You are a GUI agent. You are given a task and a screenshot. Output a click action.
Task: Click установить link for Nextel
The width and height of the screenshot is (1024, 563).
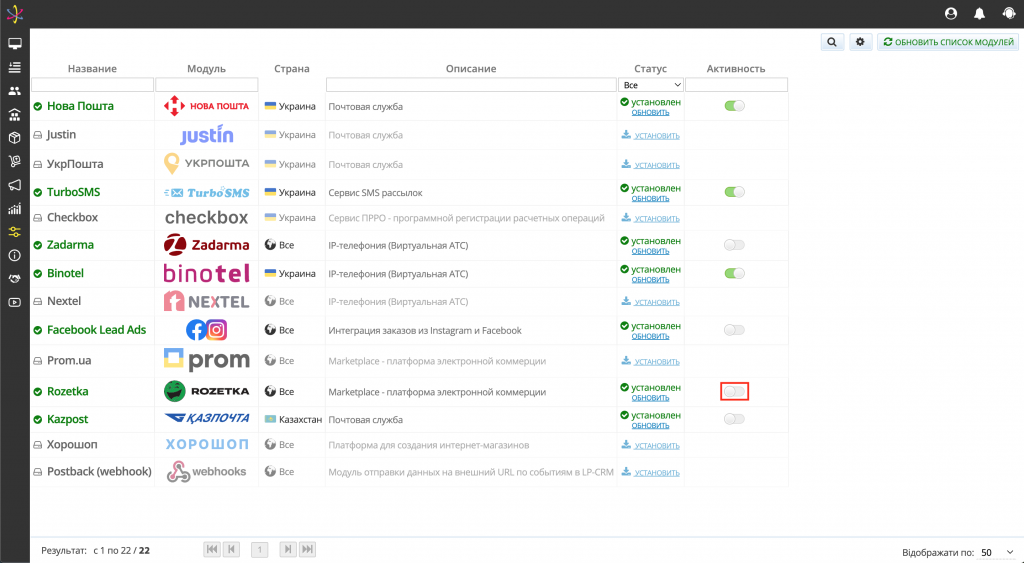click(657, 302)
